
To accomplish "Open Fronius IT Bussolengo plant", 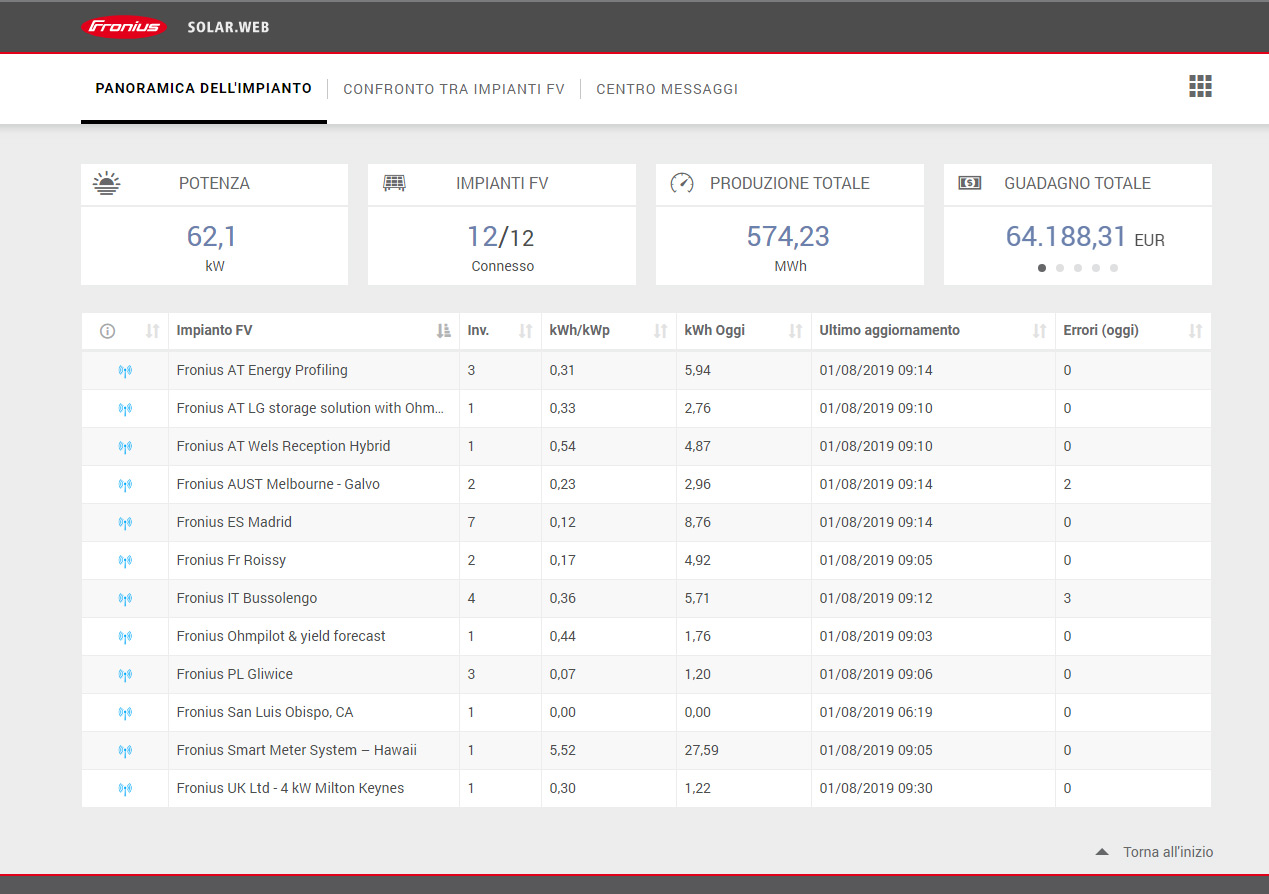I will pos(247,598).
